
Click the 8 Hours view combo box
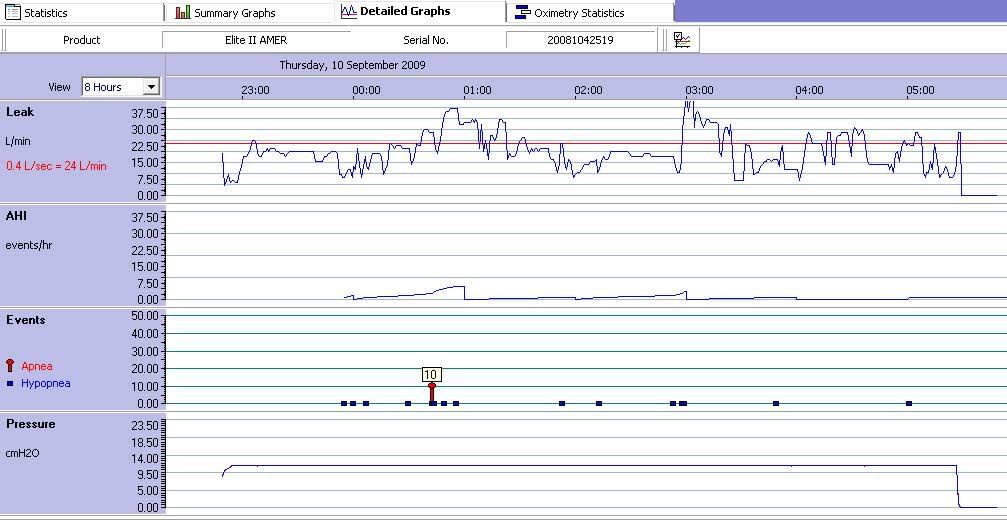point(112,87)
